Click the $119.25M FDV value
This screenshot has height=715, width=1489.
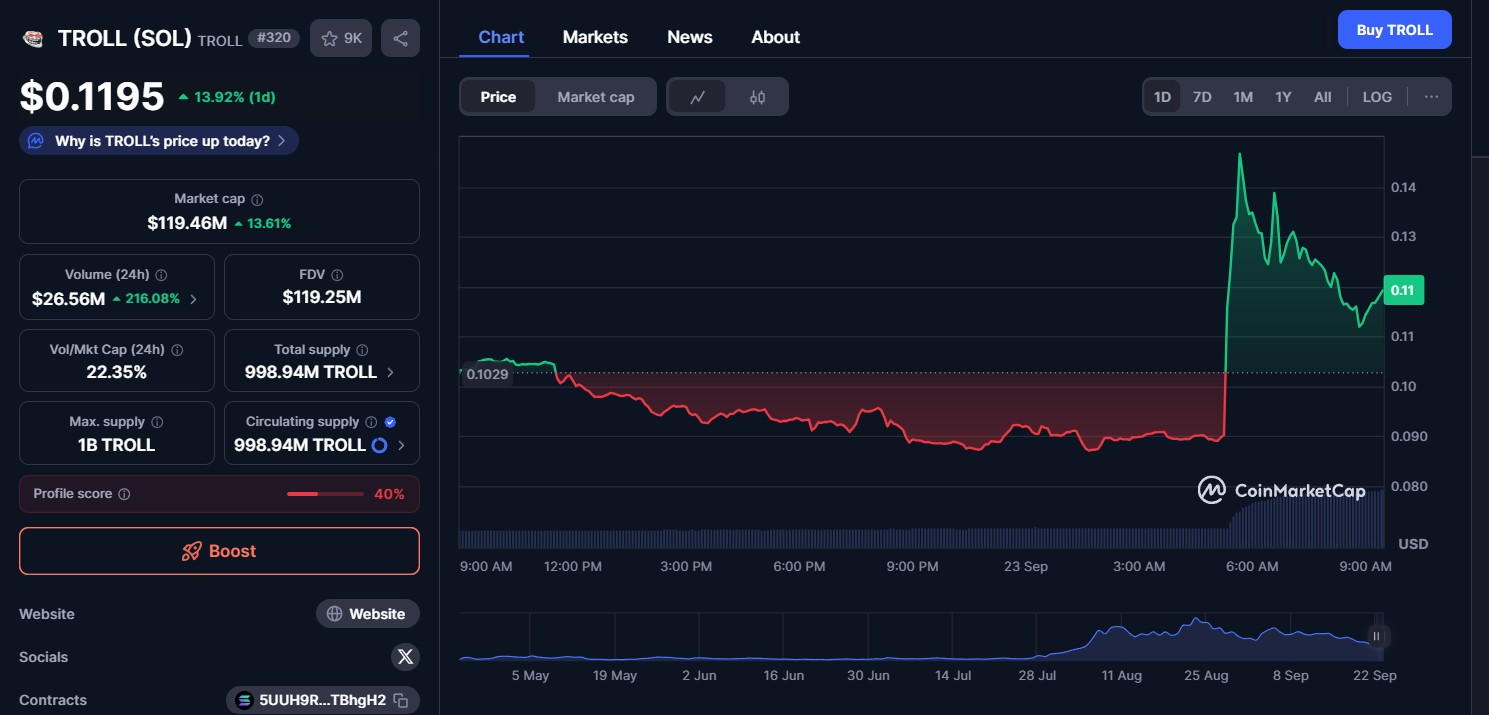(x=321, y=297)
